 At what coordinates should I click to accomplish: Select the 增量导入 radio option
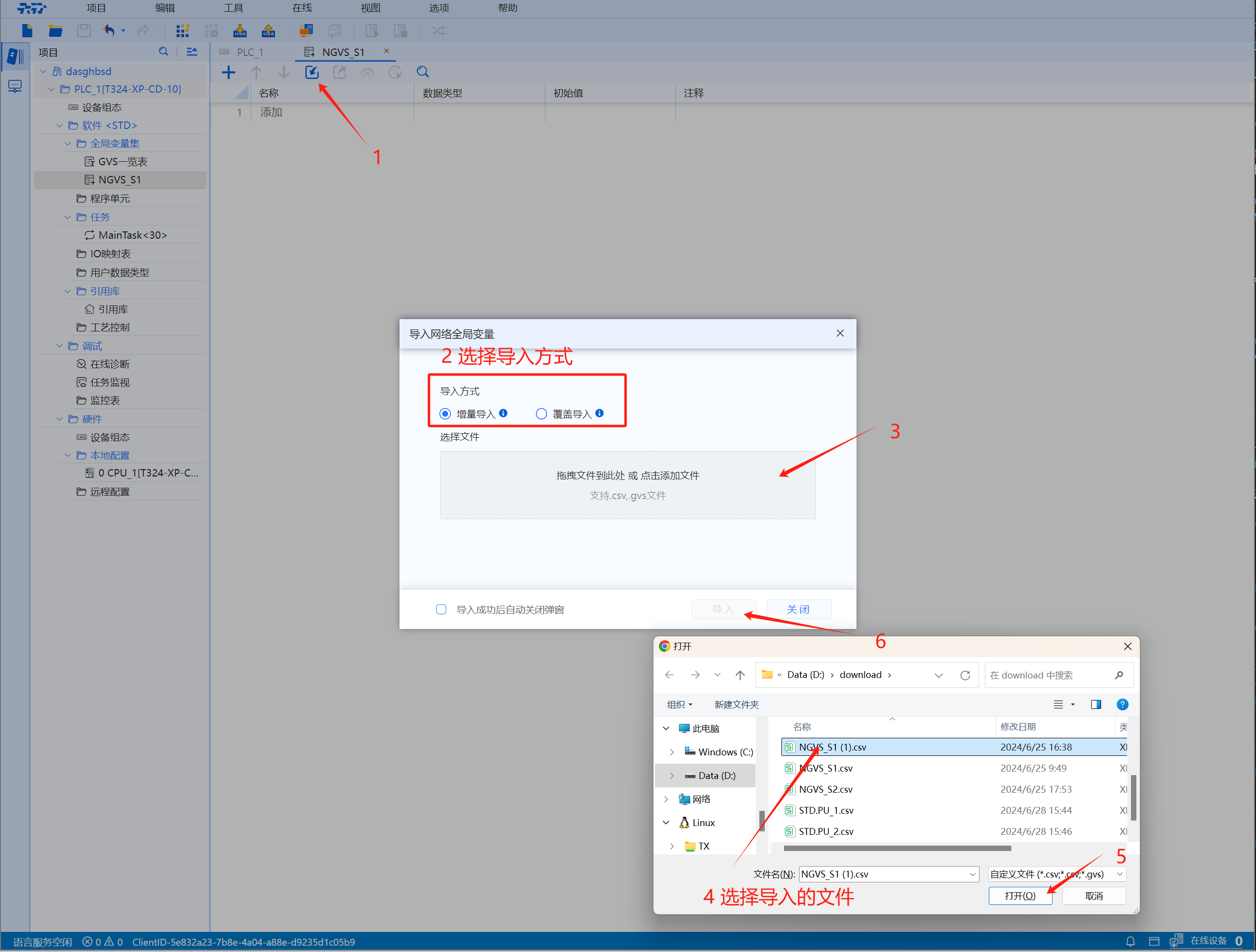pos(445,414)
